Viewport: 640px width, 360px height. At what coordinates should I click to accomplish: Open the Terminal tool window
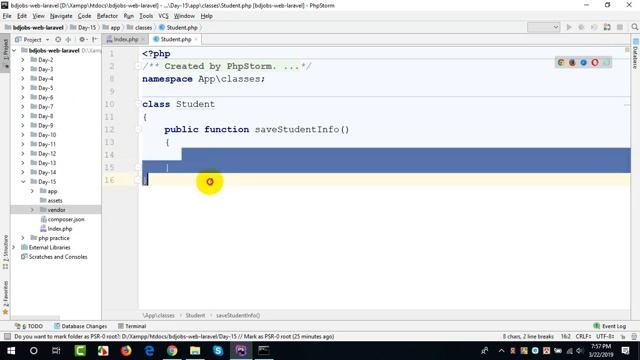(132, 326)
